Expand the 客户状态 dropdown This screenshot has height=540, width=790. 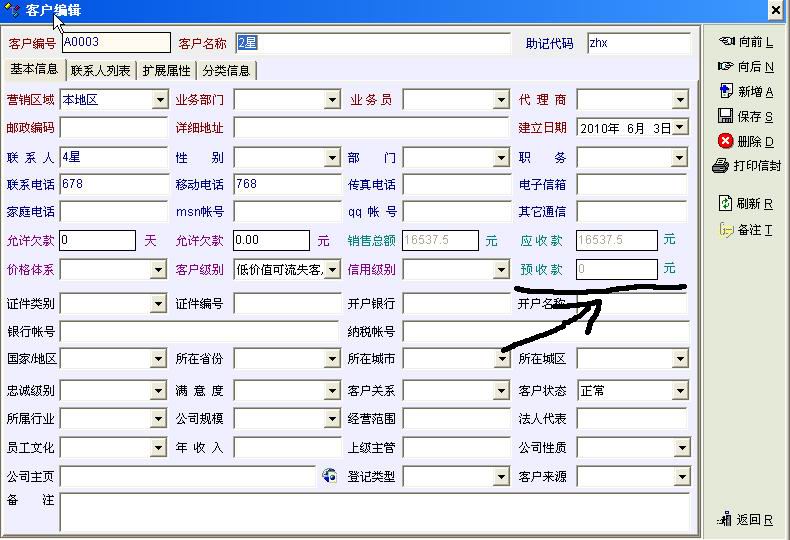click(680, 391)
